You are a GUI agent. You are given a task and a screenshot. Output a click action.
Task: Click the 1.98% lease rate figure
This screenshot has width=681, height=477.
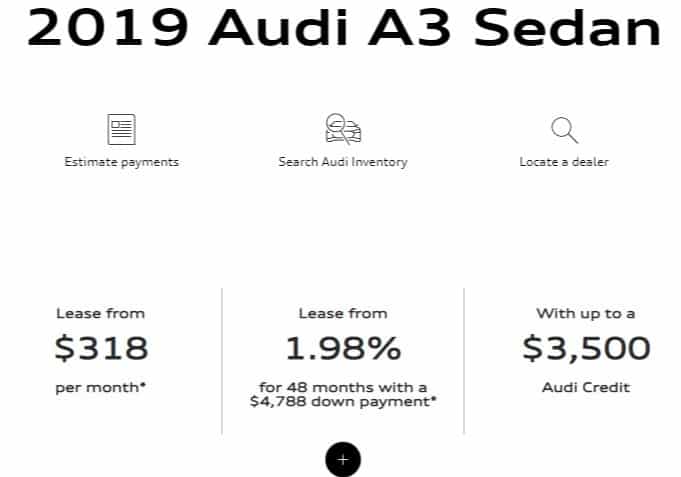click(x=343, y=348)
